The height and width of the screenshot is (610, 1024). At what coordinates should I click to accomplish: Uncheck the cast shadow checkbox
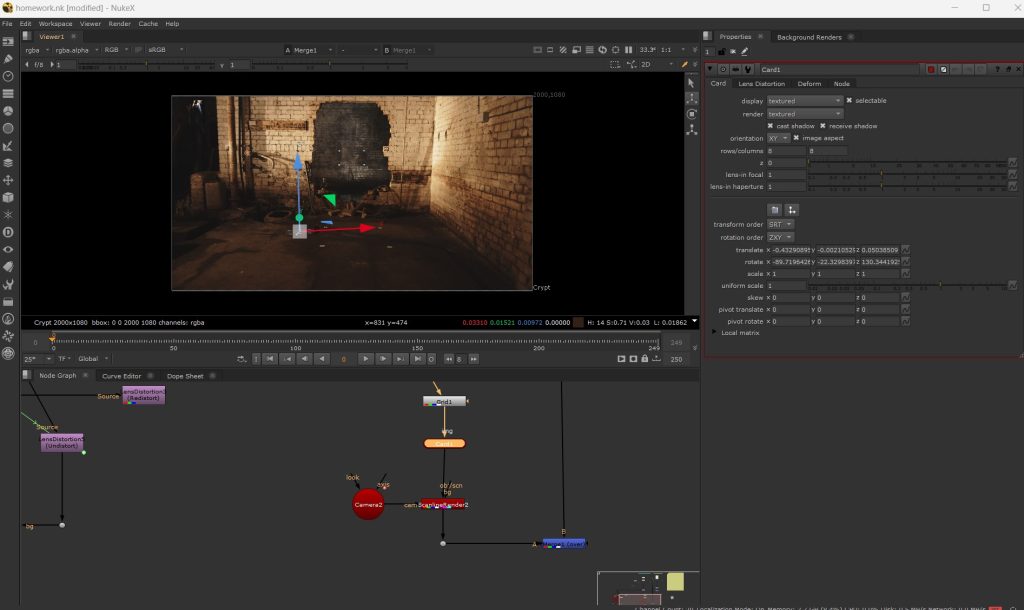click(x=770, y=126)
